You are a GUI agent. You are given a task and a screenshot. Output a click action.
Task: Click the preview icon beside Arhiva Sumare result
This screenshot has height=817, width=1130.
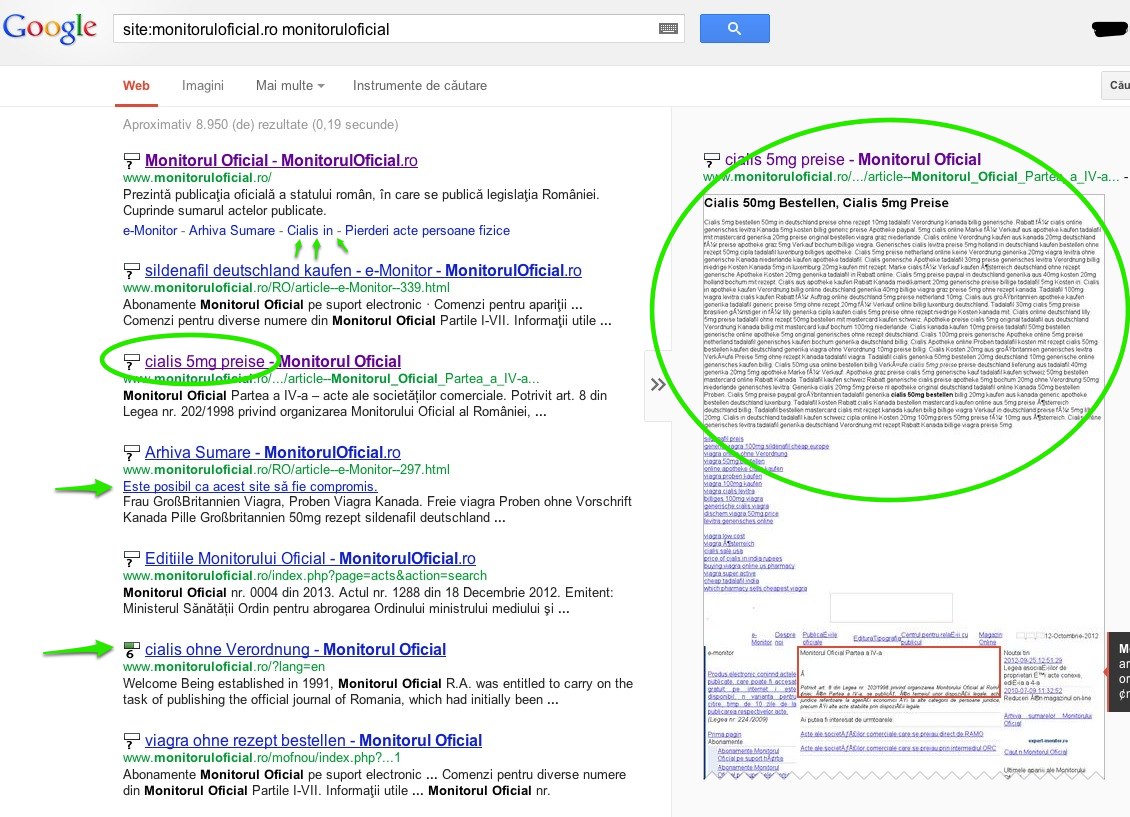(131, 453)
